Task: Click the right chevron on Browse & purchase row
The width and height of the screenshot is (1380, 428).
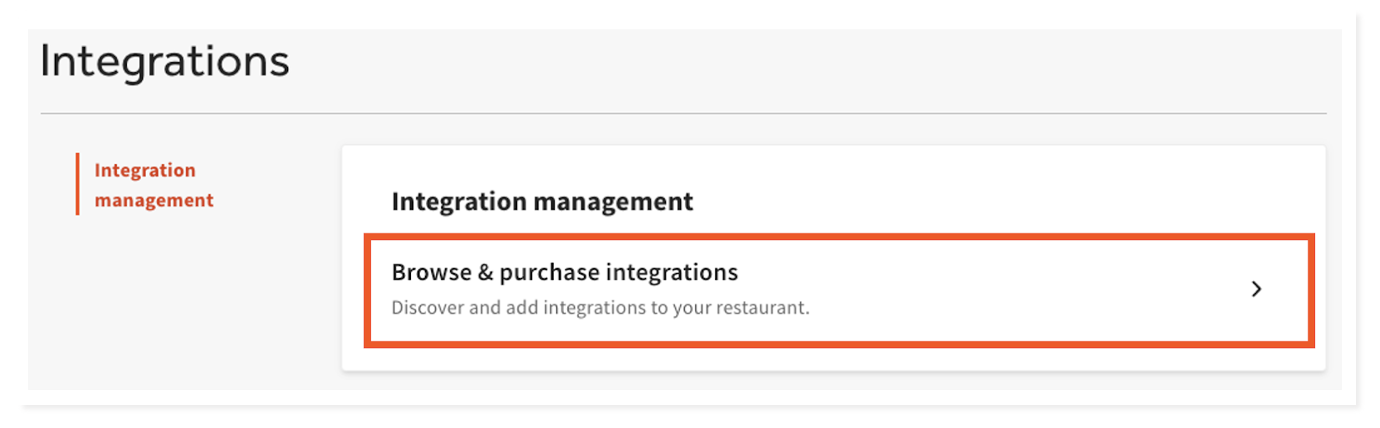Action: click(x=1256, y=290)
